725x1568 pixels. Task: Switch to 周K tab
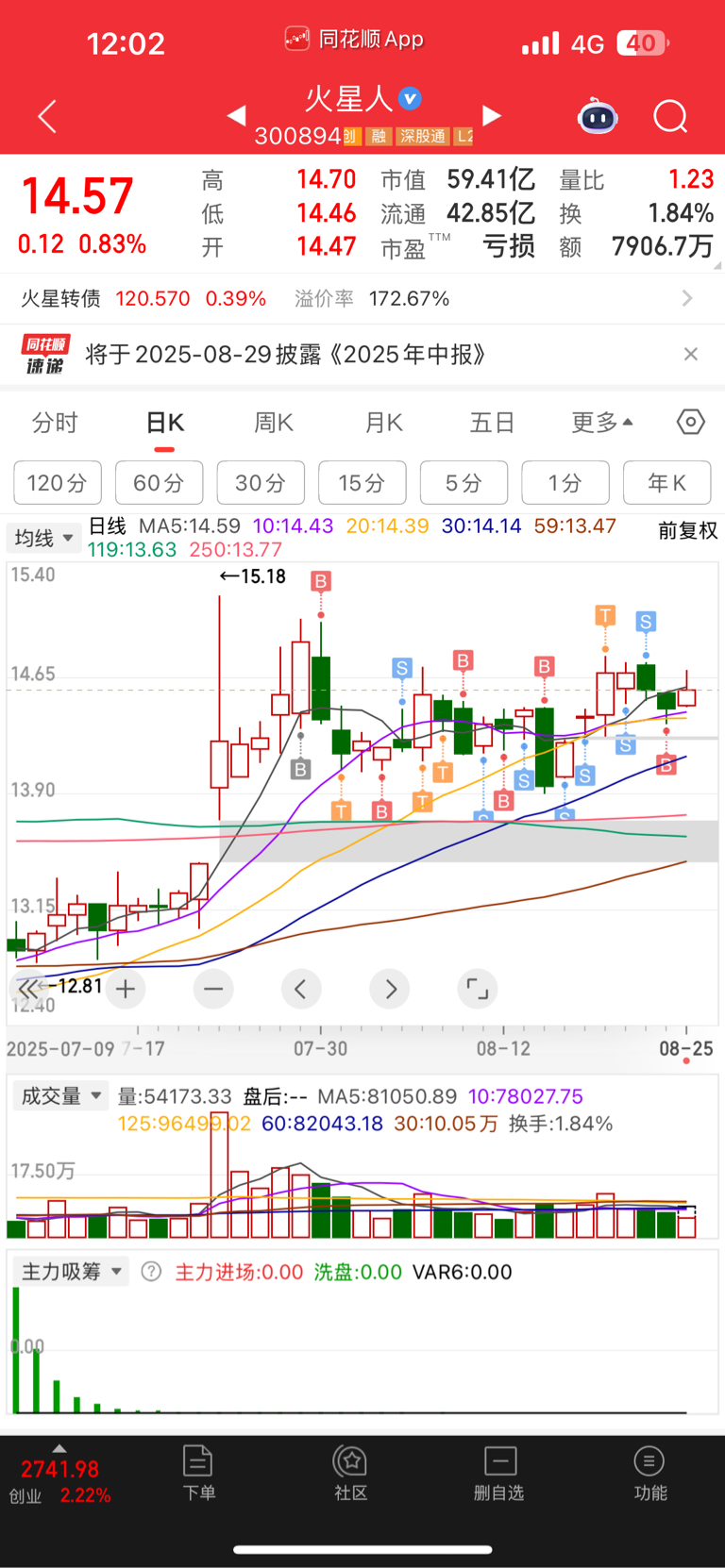274,423
